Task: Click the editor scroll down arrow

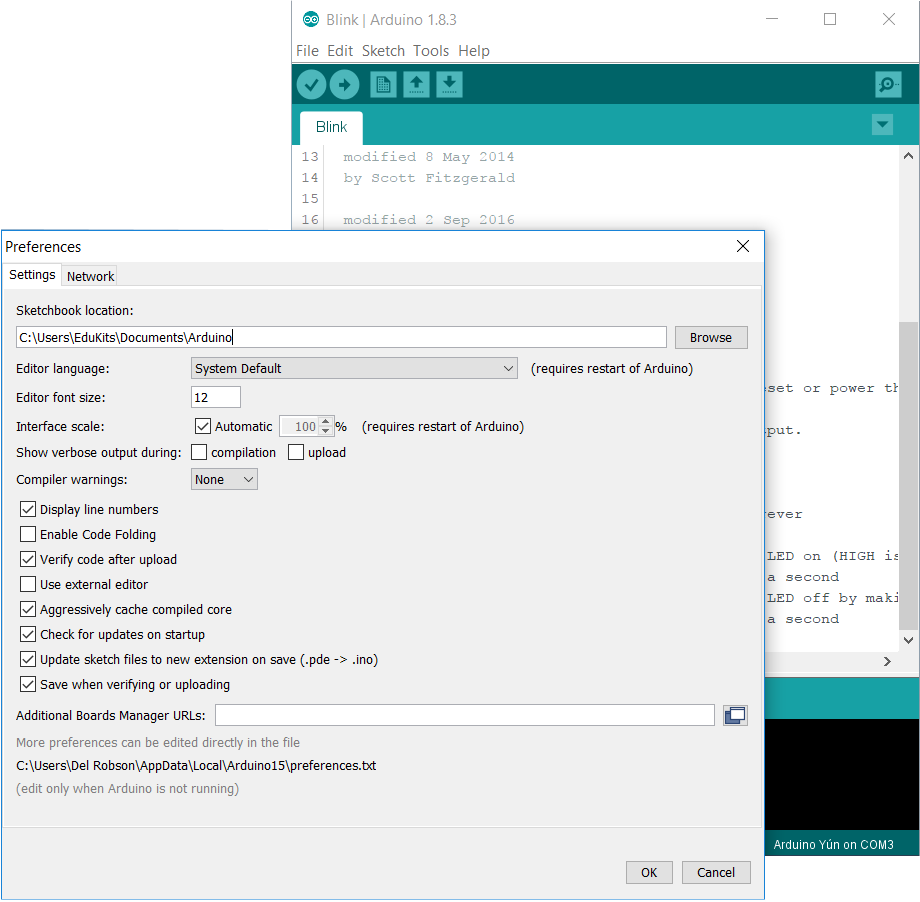Action: tap(908, 640)
